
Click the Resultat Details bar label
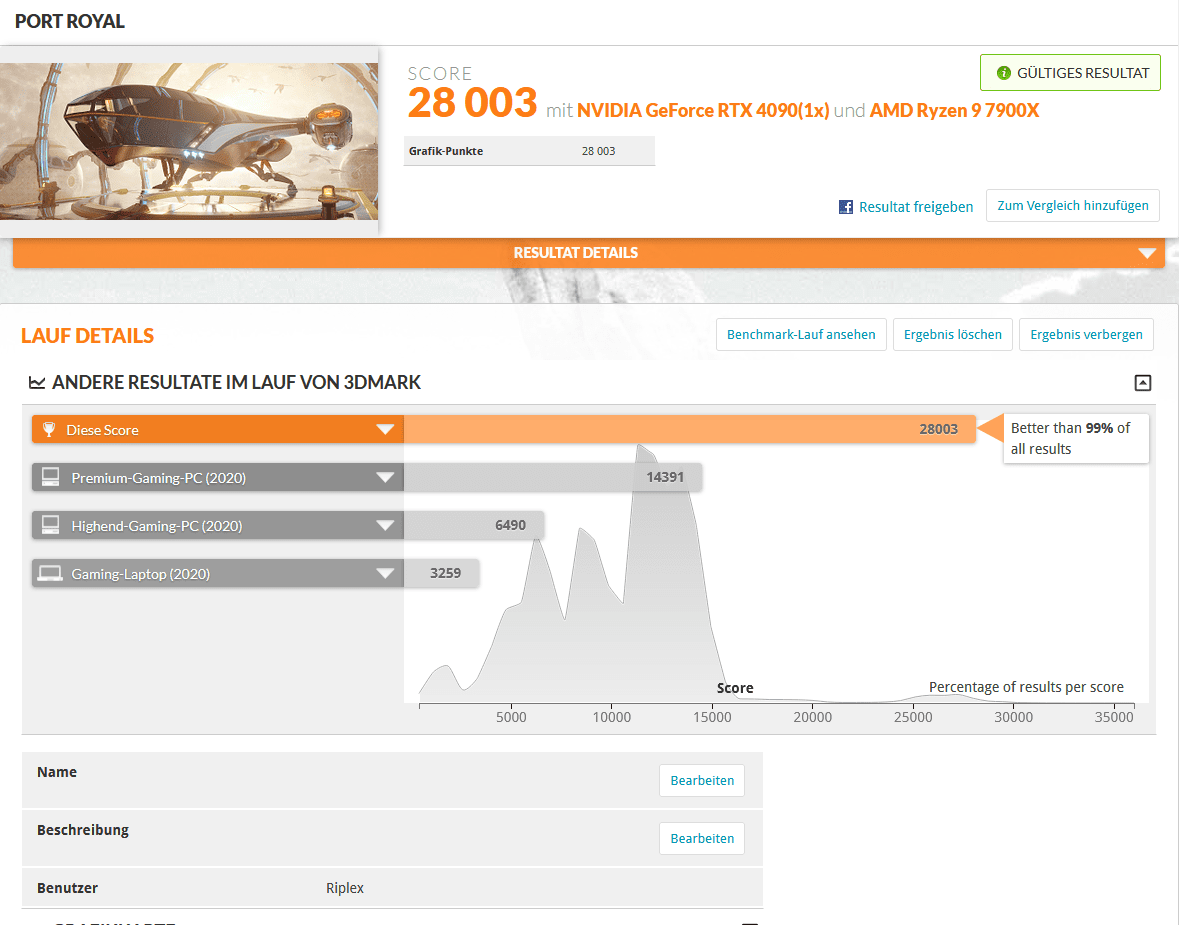(x=575, y=253)
